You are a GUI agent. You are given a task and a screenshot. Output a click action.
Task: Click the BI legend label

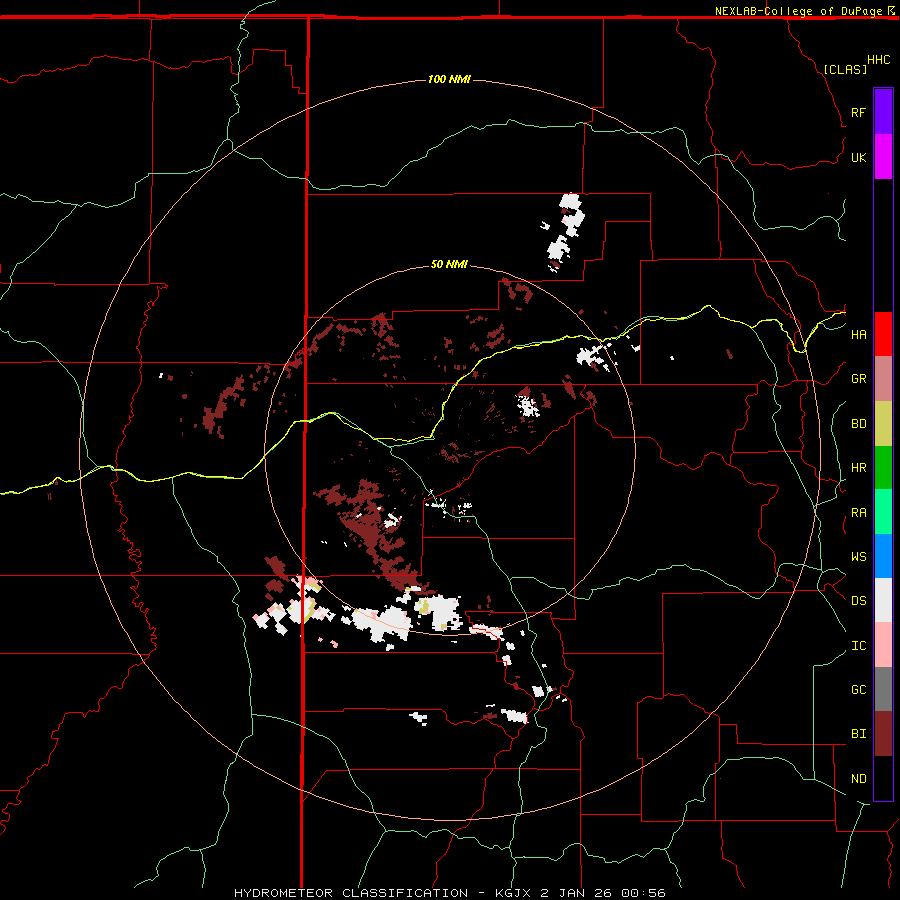click(858, 734)
